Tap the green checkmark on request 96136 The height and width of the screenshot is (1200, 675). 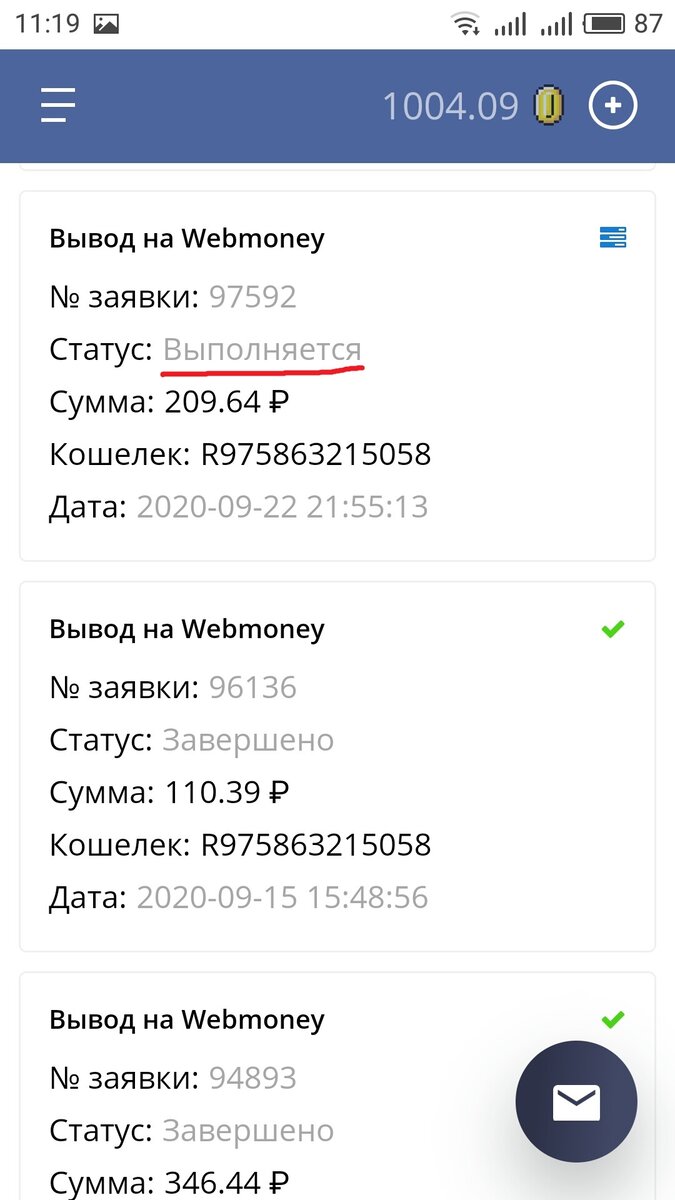(612, 629)
